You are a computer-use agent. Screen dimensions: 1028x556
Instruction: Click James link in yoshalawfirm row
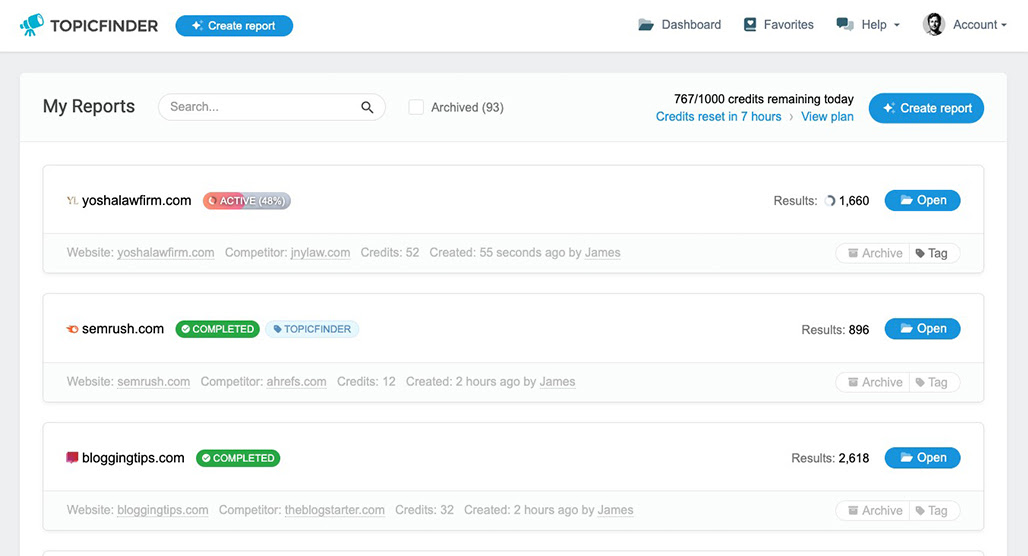coord(603,252)
